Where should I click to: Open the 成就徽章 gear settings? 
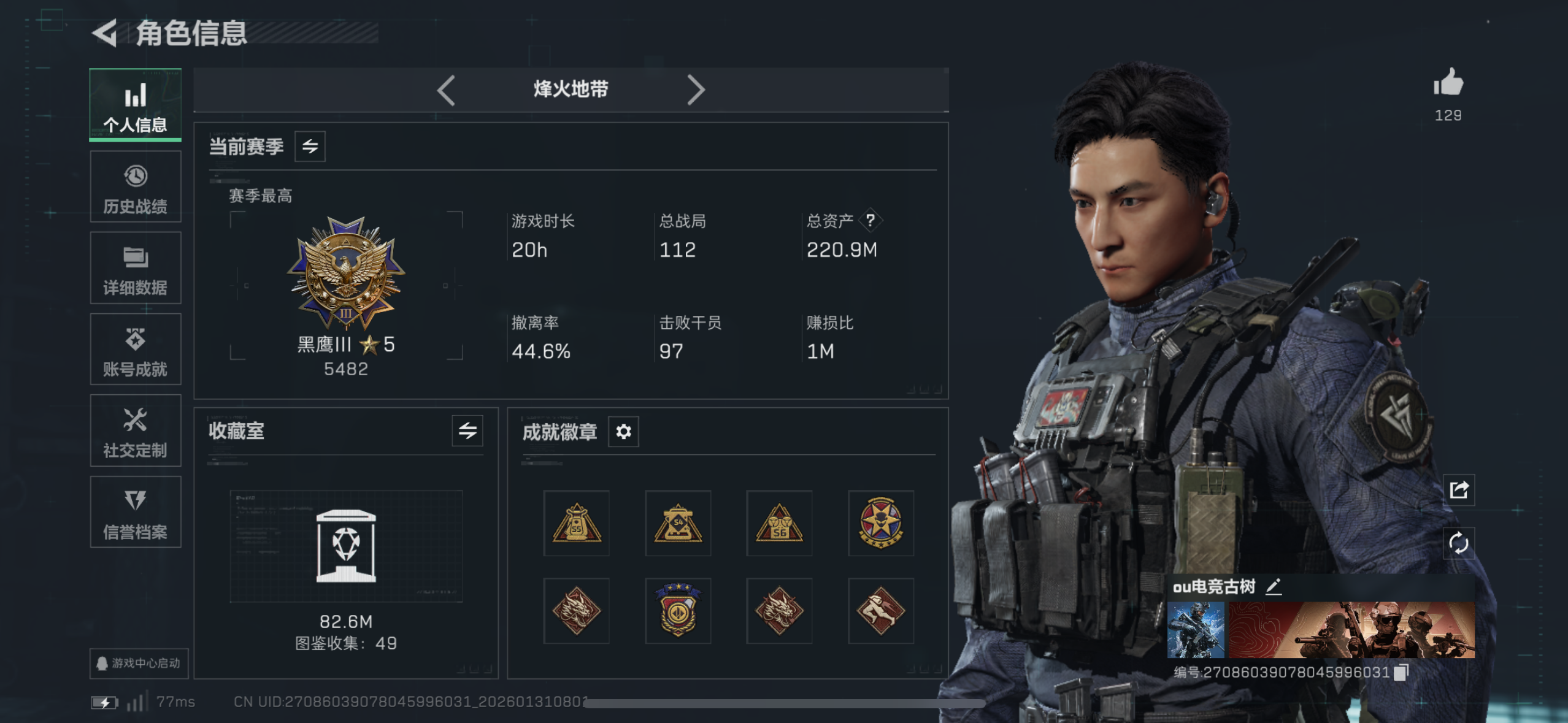[623, 432]
